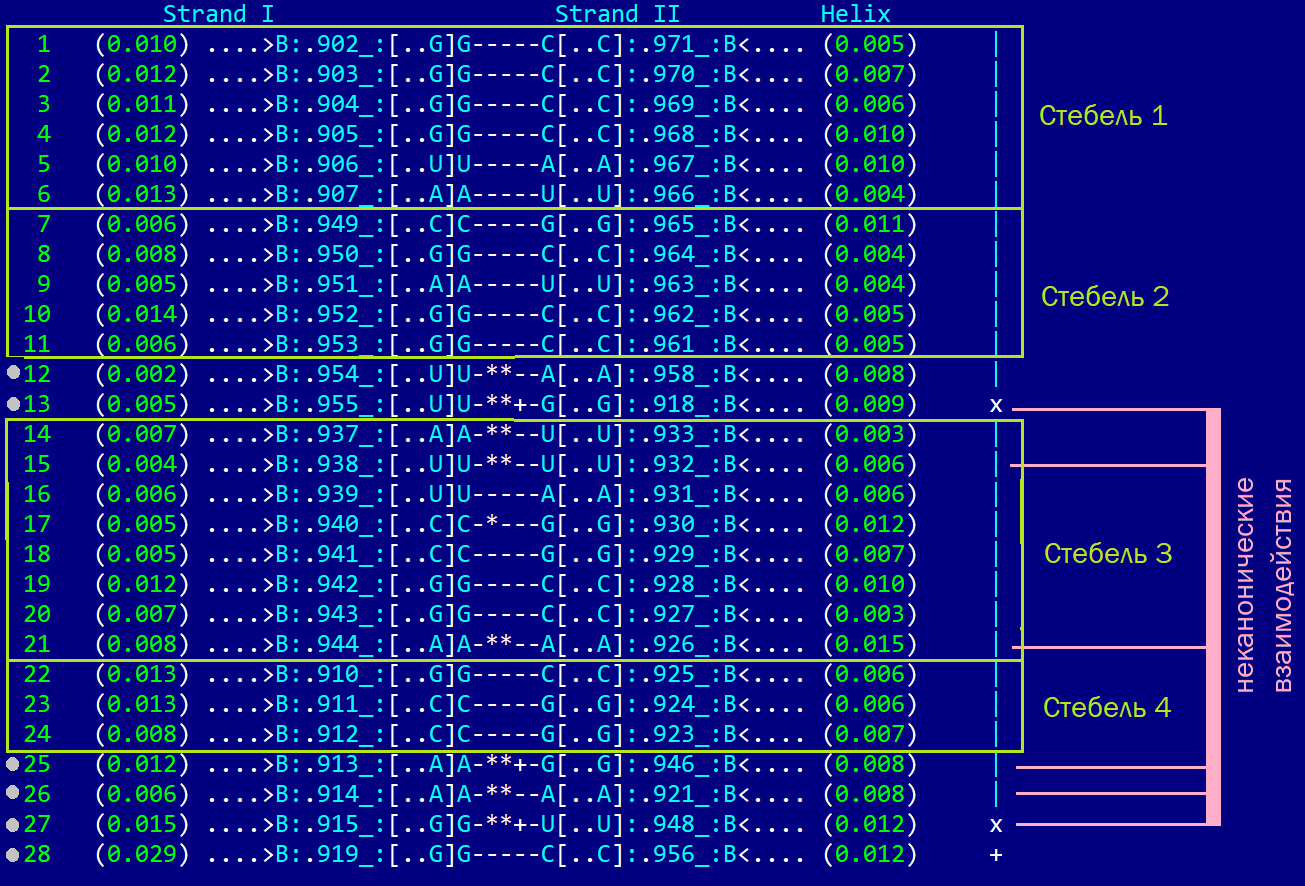
Task: Click the C-*---G pair in row 17
Action: click(505, 524)
